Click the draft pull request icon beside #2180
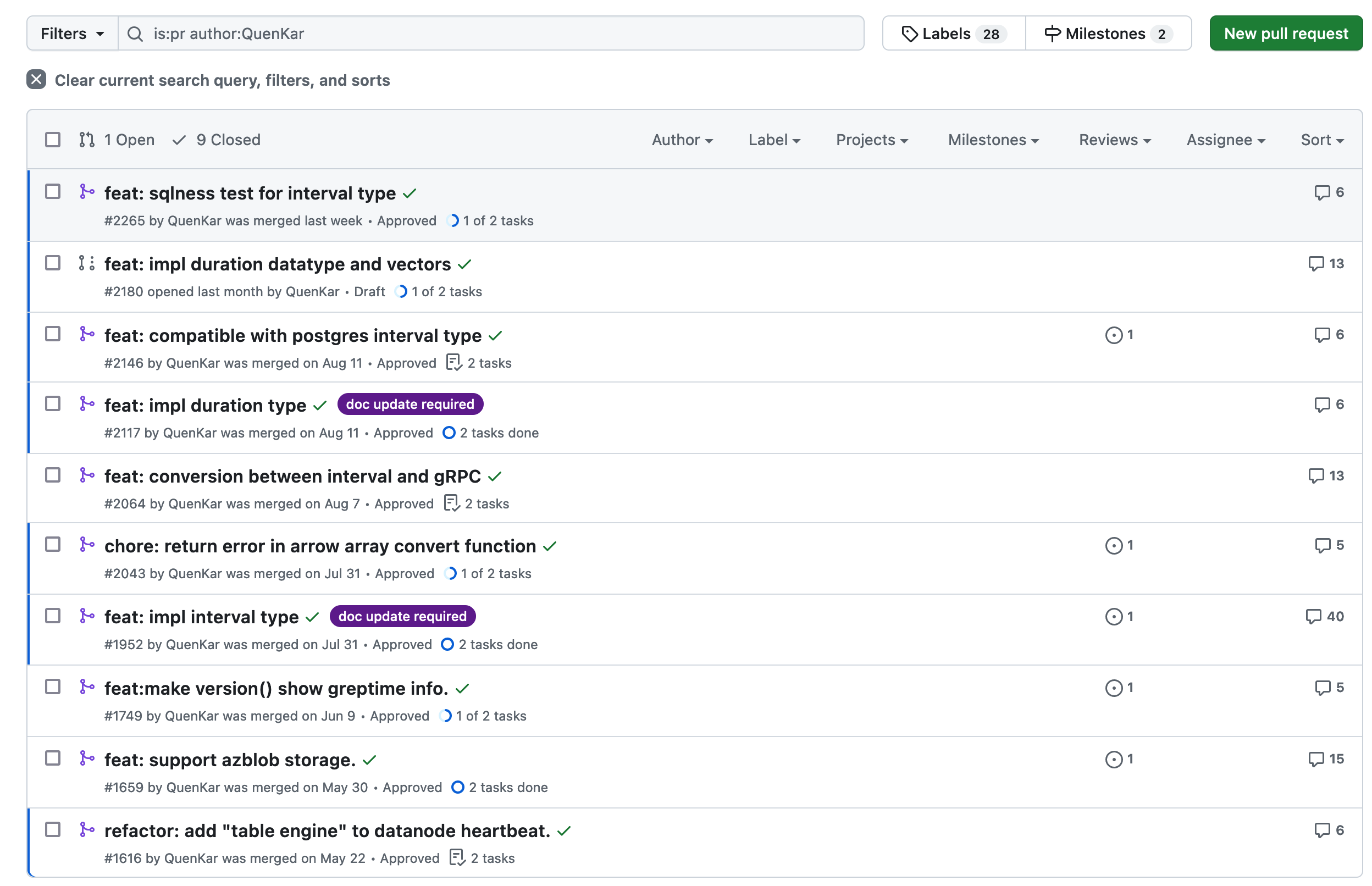 click(87, 263)
